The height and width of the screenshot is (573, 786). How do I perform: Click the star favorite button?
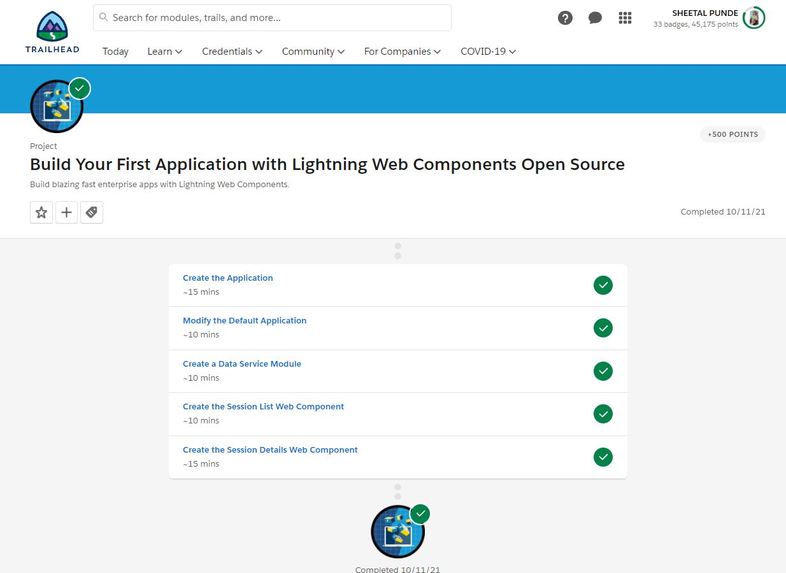(x=41, y=213)
